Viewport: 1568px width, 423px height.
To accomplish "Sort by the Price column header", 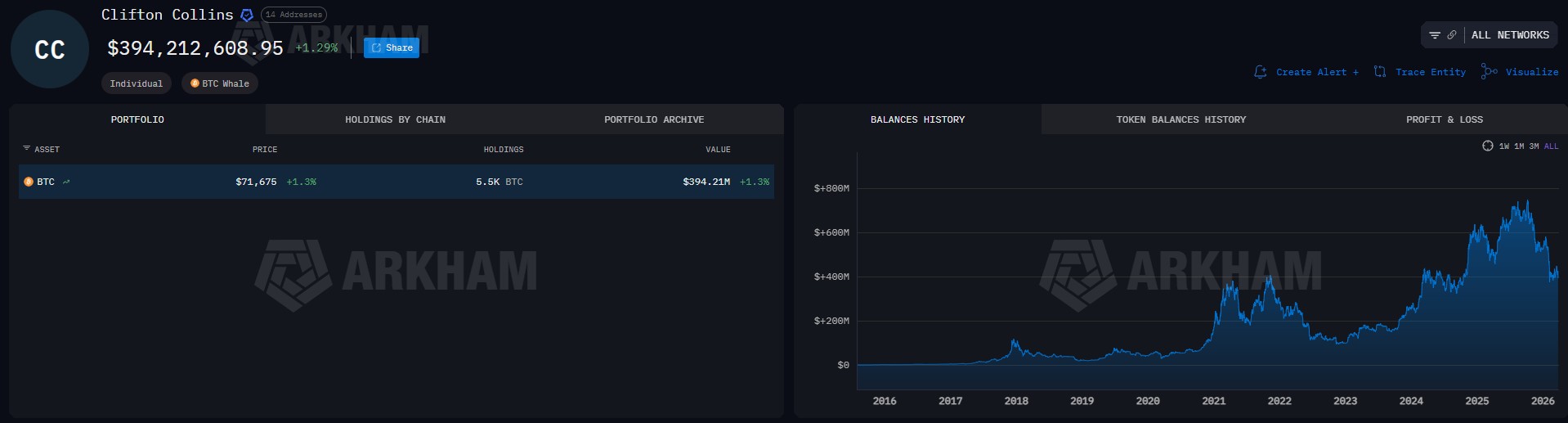I will [265, 150].
